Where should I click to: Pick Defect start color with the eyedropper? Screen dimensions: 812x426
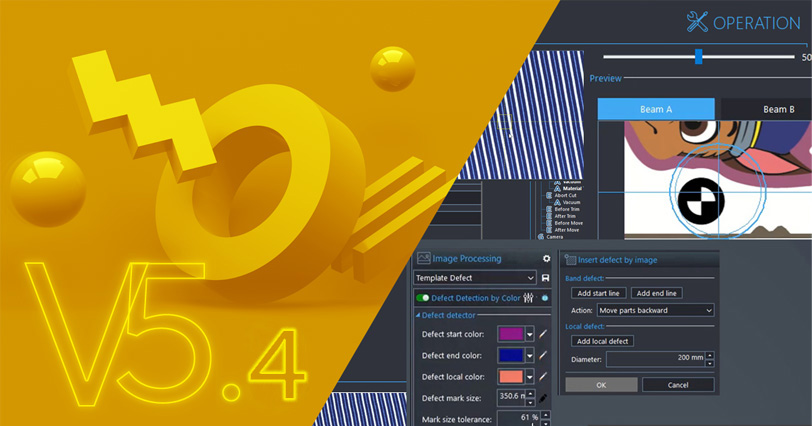point(543,334)
